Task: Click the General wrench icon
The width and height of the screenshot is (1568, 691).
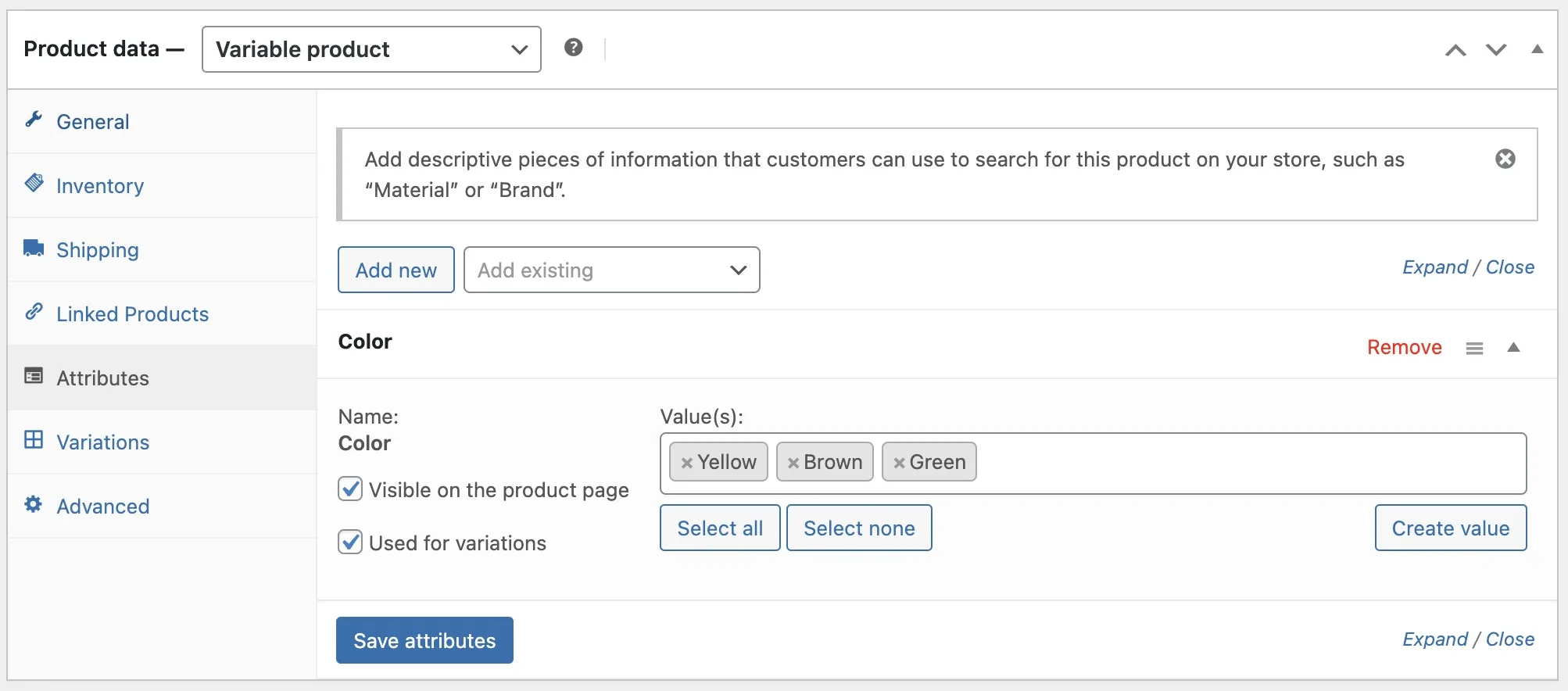Action: [34, 120]
